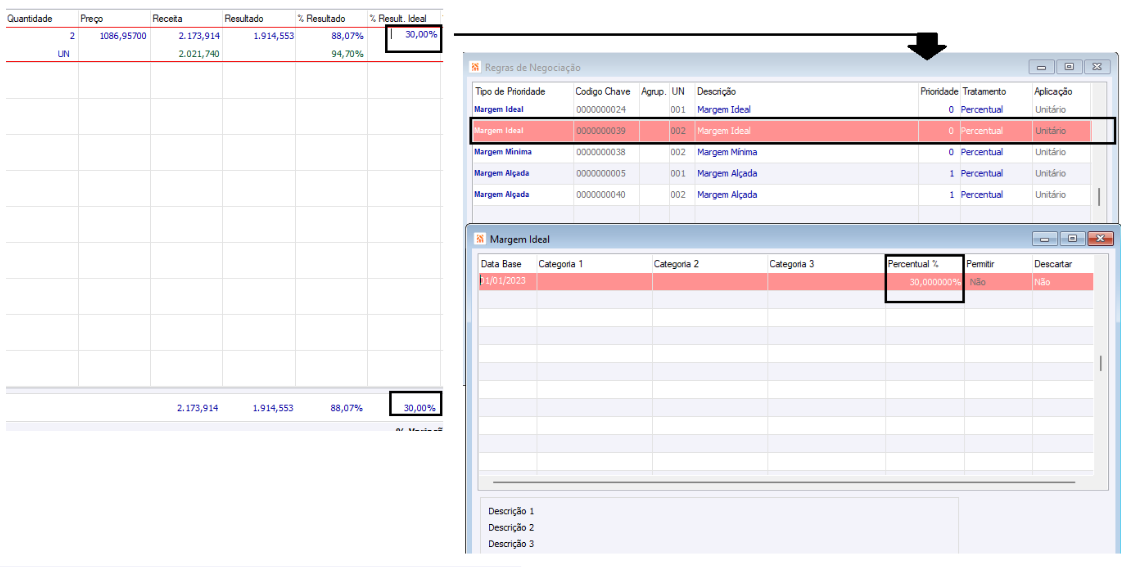
Task: Close the Regras de Negociação window
Action: pyautogui.click(x=1096, y=67)
